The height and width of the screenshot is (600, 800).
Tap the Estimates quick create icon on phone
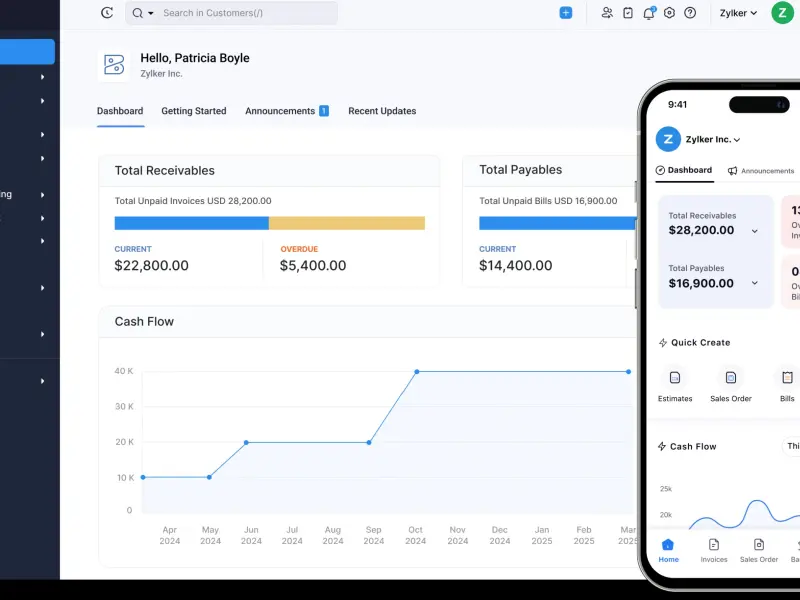coord(675,378)
